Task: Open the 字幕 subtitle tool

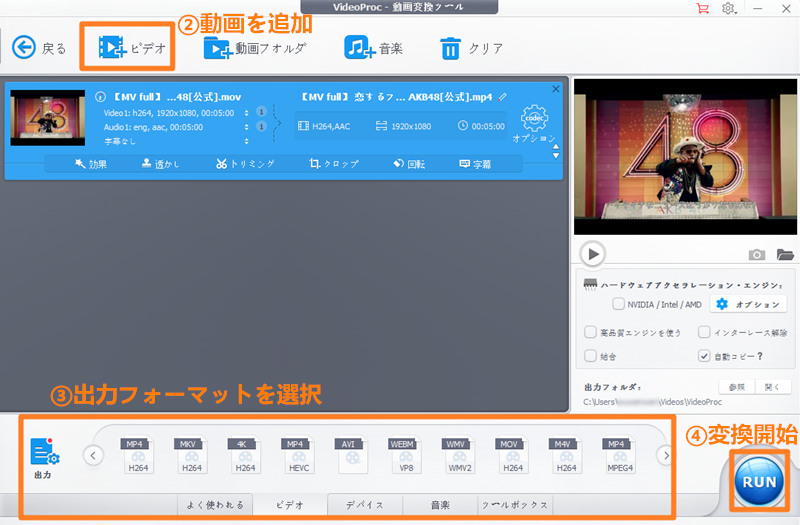Action: (475, 164)
